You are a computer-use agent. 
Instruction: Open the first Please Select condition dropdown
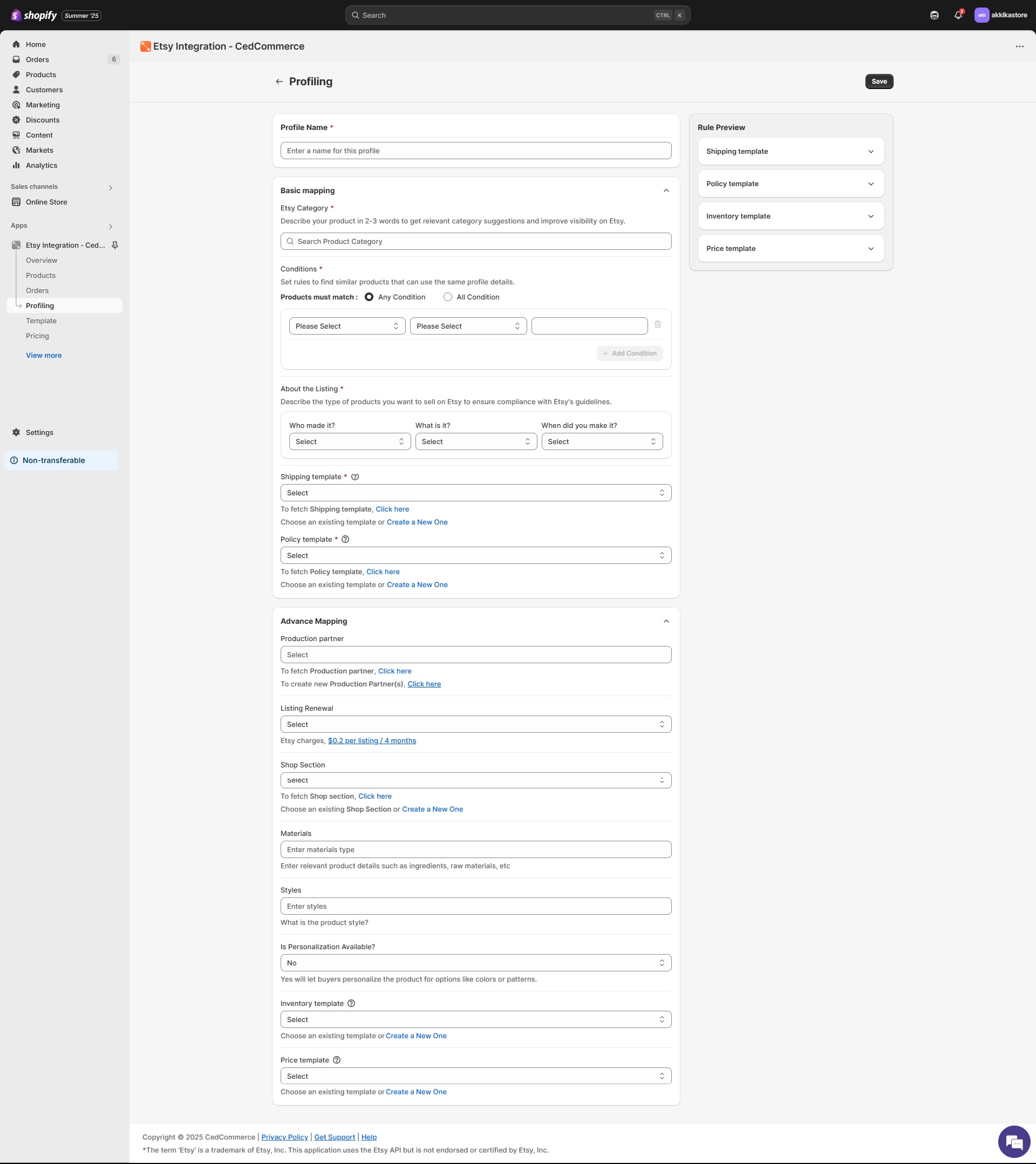(x=347, y=326)
